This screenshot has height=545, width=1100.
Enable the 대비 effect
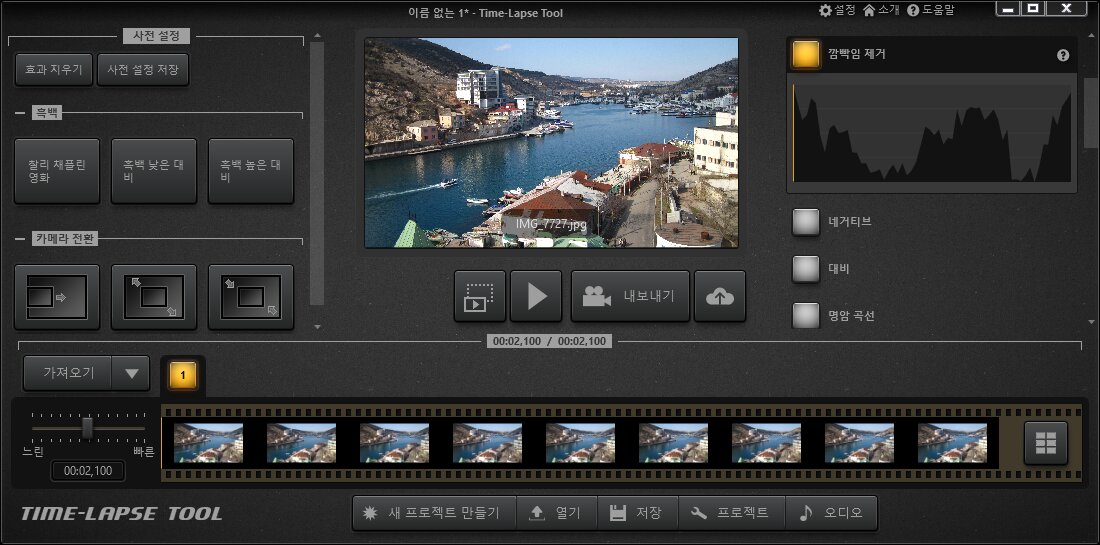point(806,269)
